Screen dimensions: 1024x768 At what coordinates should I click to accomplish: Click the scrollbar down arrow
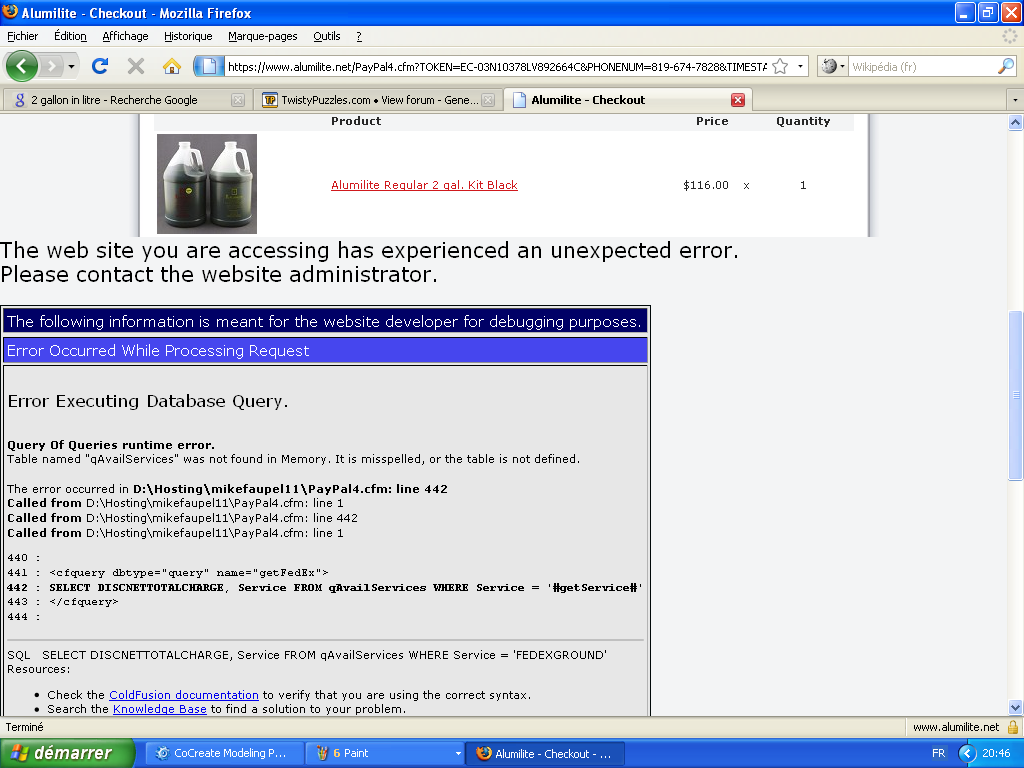(1016, 707)
